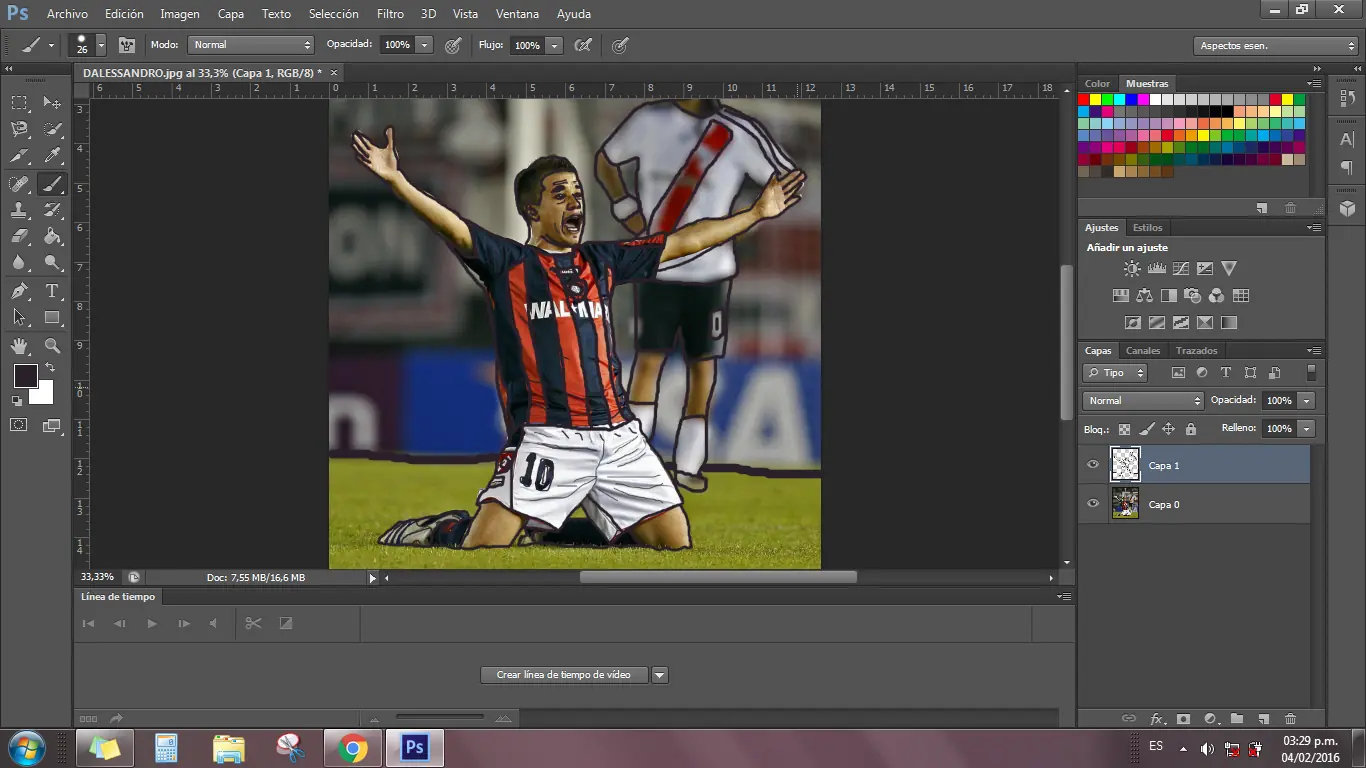Toggle lock transparent pixels in Bloq.
Viewport: 1366px width, 768px height.
coord(1124,429)
